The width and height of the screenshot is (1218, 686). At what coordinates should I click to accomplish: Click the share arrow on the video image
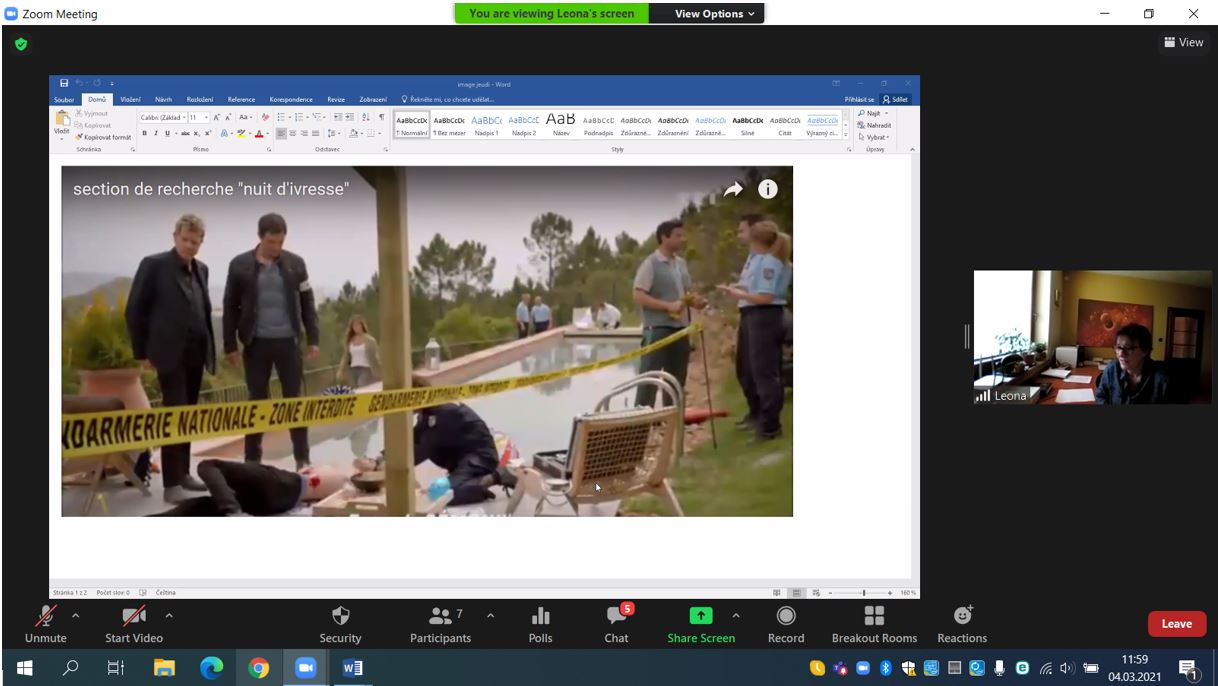click(733, 189)
